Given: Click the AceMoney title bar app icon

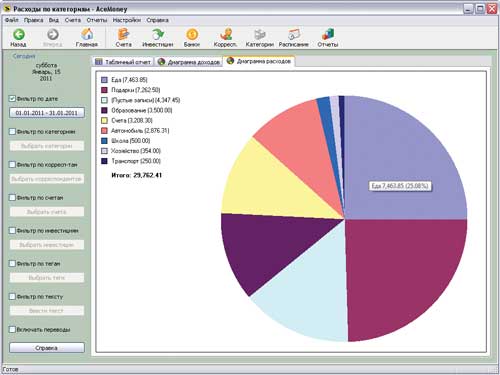Looking at the screenshot, I should pyautogui.click(x=7, y=8).
